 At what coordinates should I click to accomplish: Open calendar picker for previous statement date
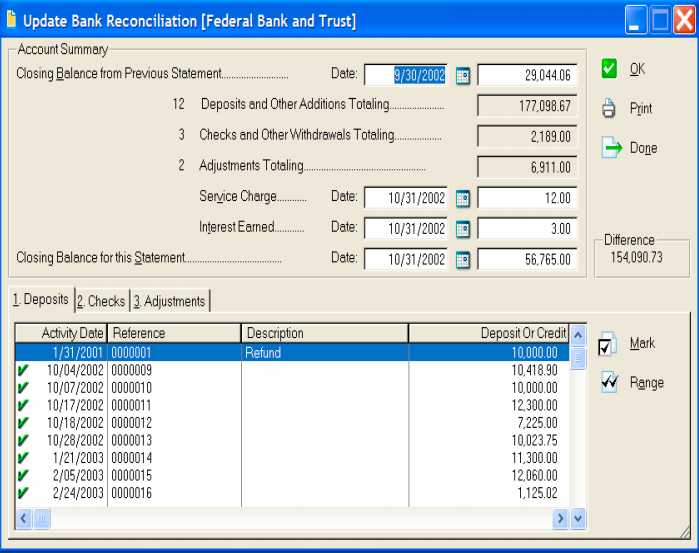463,75
